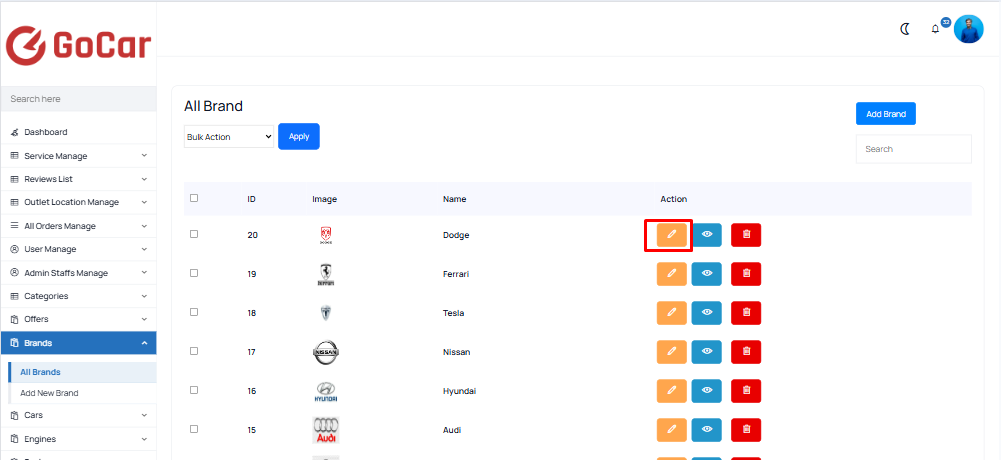Viewport: 1001px width, 460px height.
Task: Open notifications bell icon
Action: [x=935, y=29]
